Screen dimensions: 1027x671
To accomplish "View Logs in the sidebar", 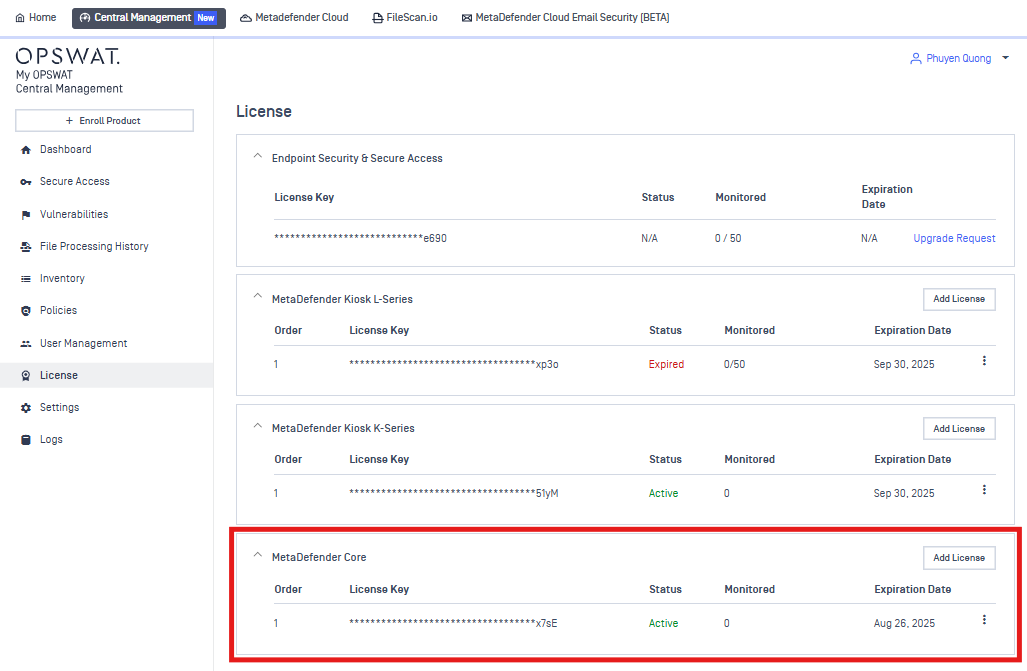I will (106, 440).
